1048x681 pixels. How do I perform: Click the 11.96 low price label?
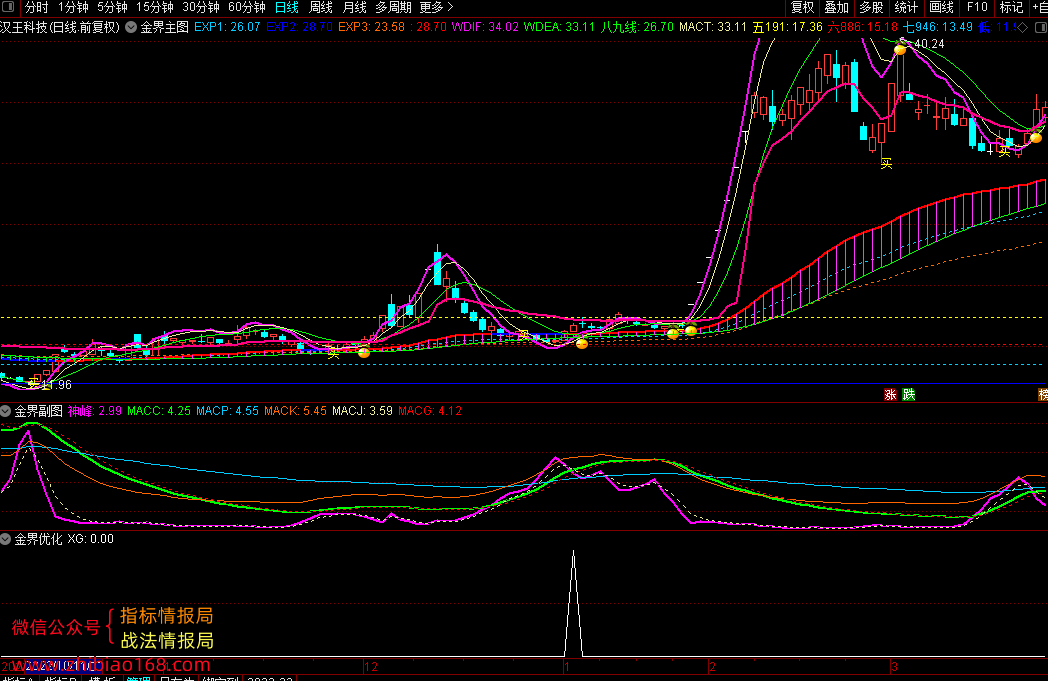pyautogui.click(x=57, y=385)
